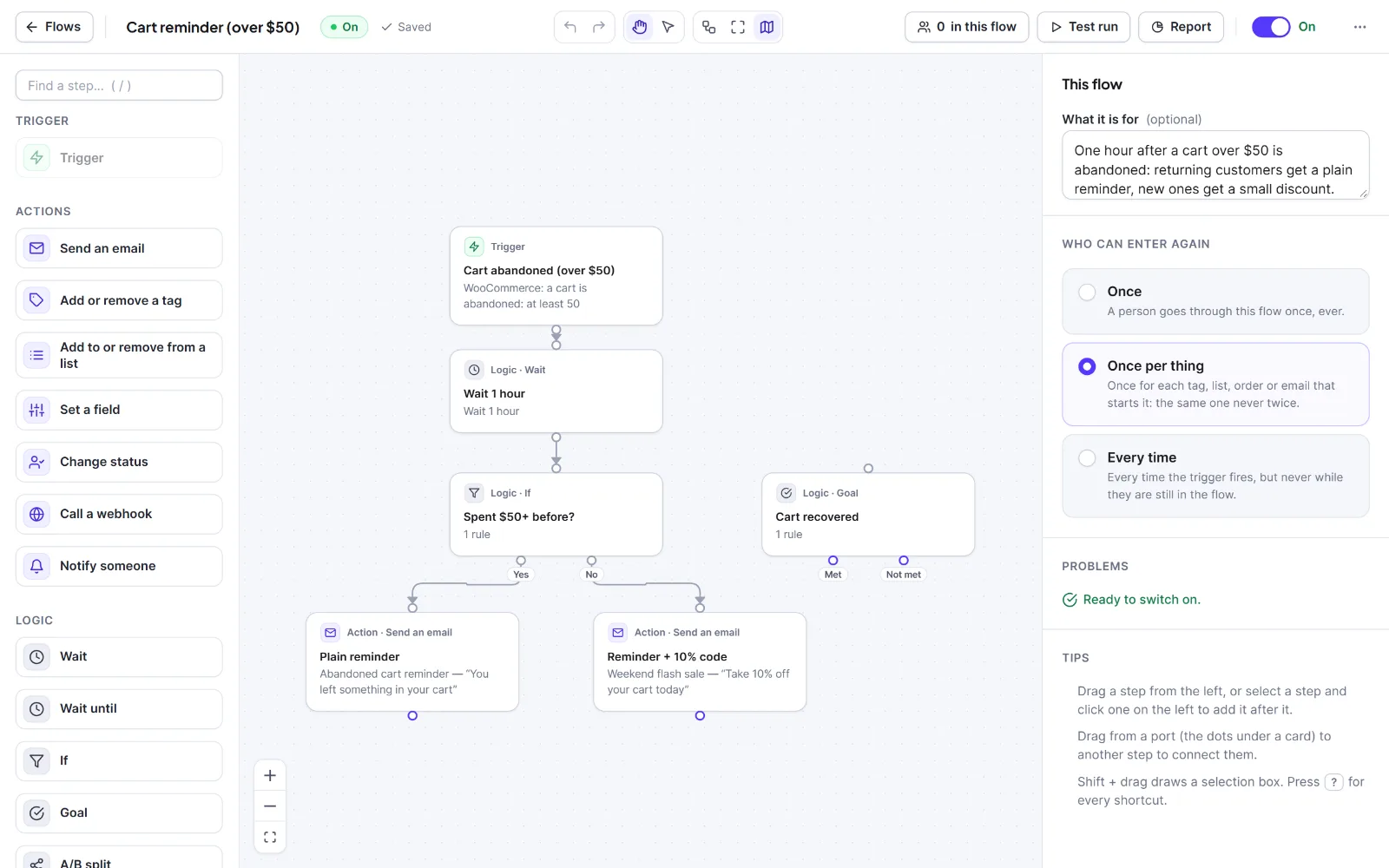Click the redo arrow in the toolbar
This screenshot has width=1389, height=868.
coord(599,27)
